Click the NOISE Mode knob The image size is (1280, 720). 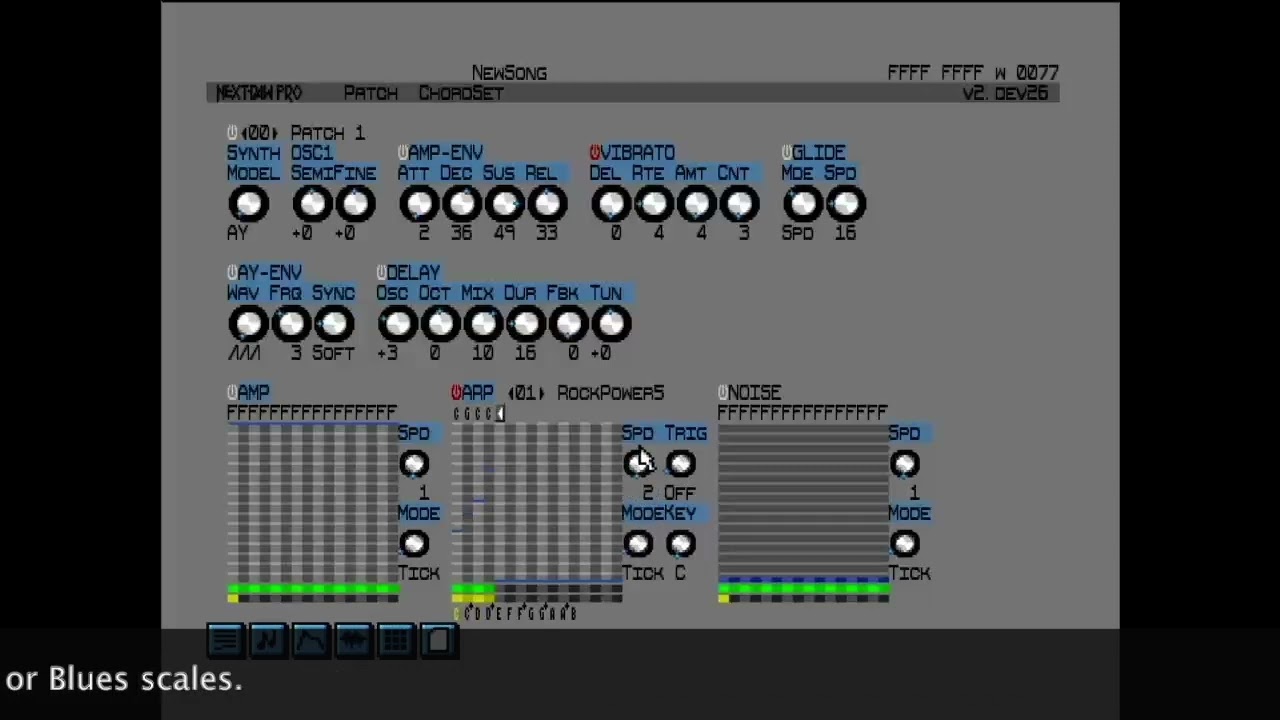coord(905,544)
